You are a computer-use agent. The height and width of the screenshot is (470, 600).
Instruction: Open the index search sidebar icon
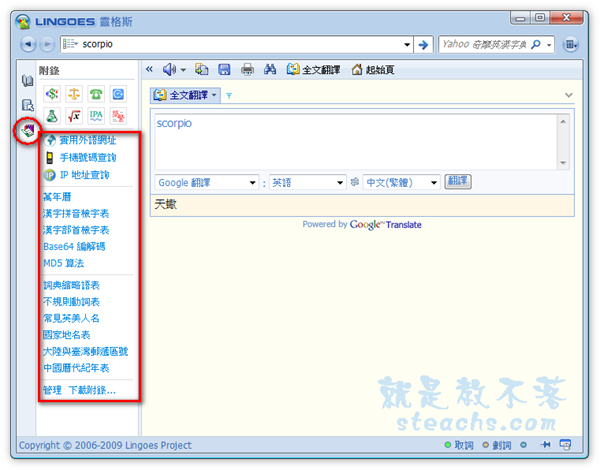point(28,105)
